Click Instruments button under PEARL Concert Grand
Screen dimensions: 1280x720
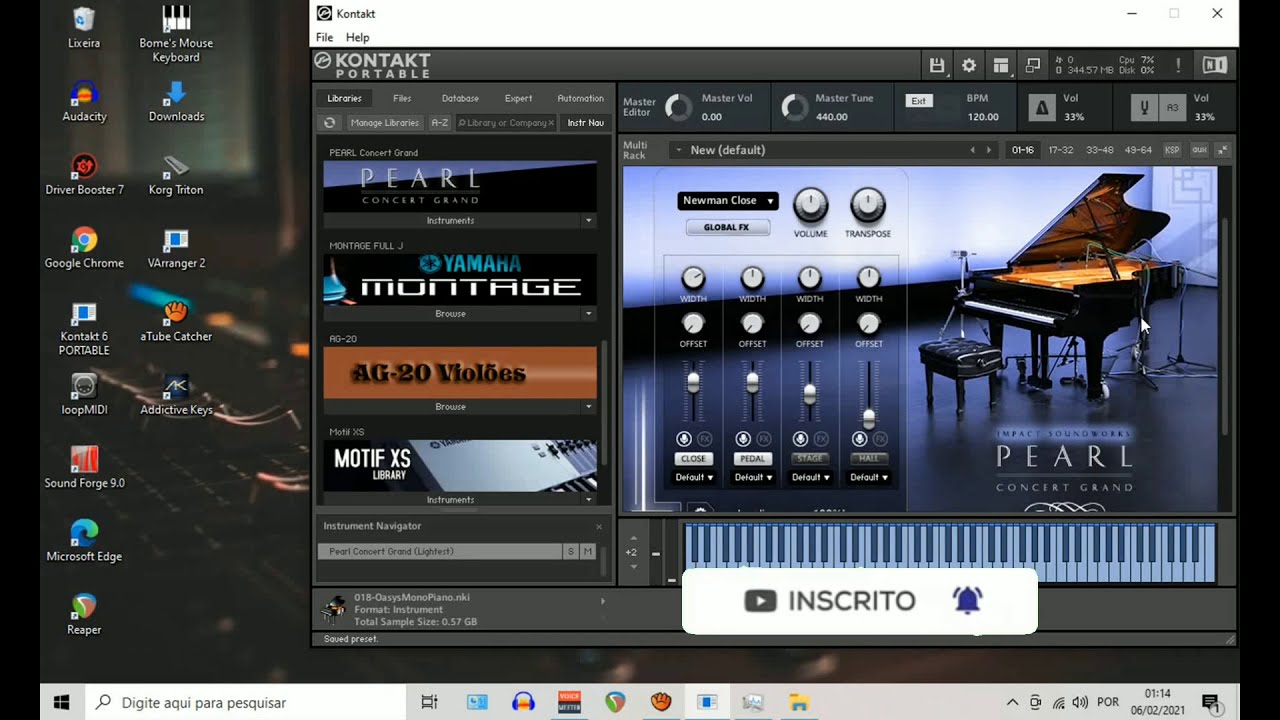click(x=450, y=220)
